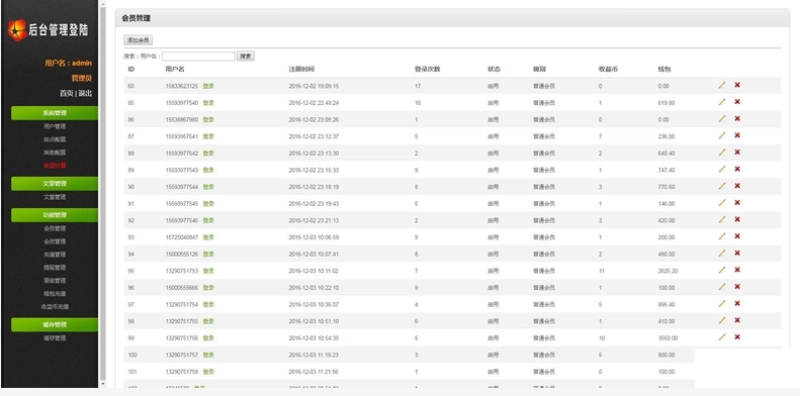Delete member ID 85 with red X
Image resolution: width=800 pixels, height=396 pixels.
pyautogui.click(x=737, y=102)
